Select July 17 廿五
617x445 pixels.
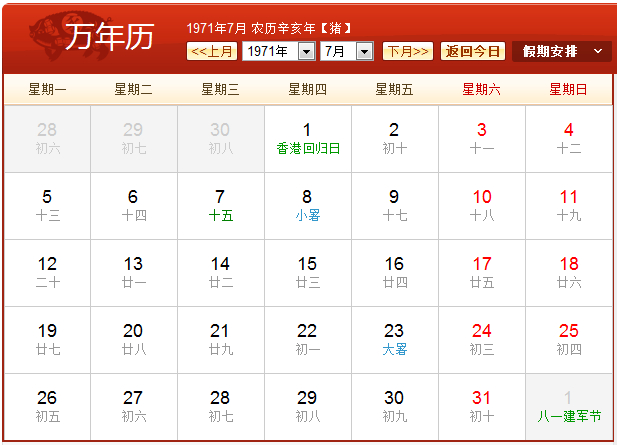click(482, 273)
